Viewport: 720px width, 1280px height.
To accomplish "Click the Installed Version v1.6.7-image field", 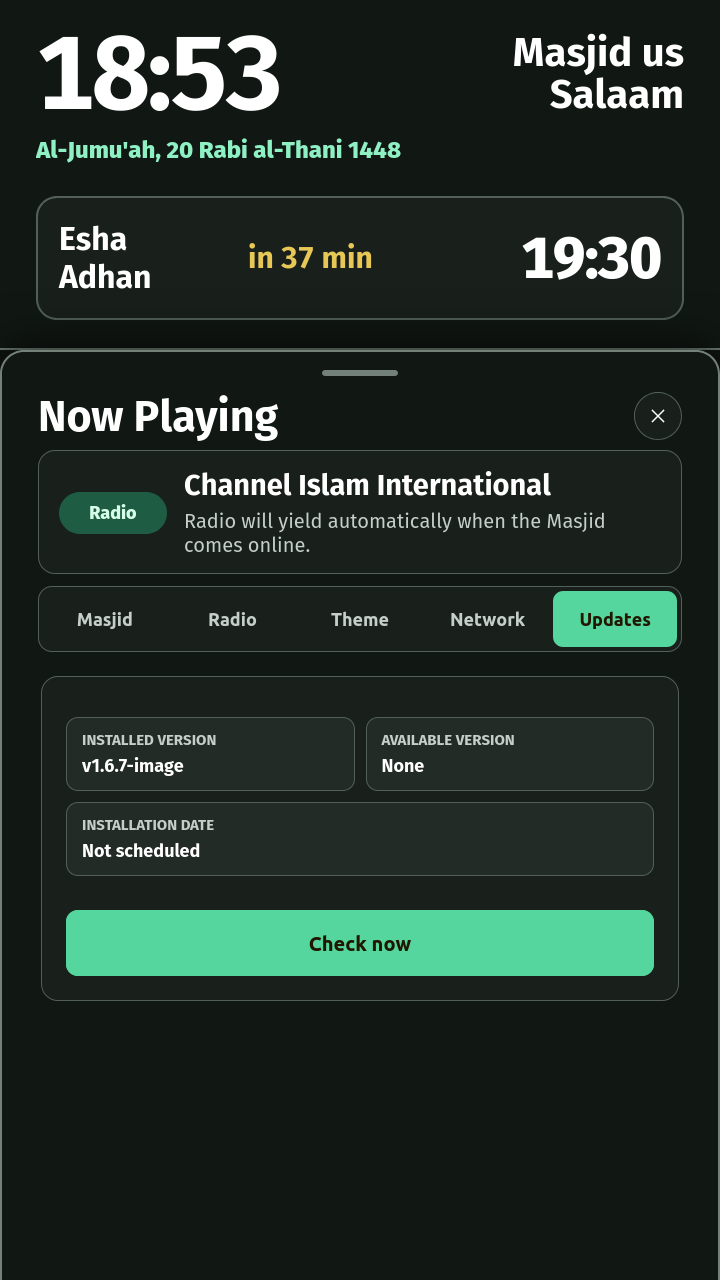I will (x=210, y=754).
